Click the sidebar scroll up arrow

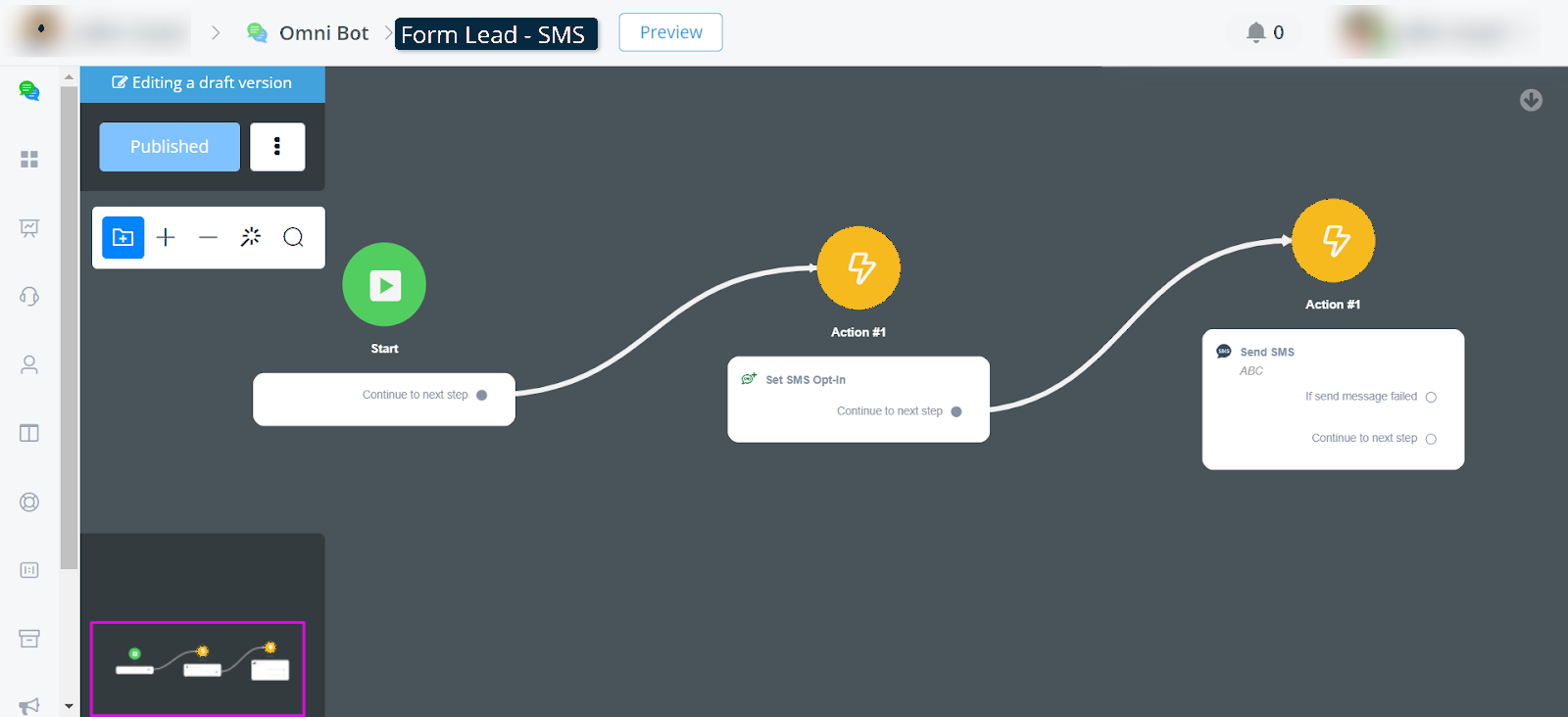[x=69, y=75]
